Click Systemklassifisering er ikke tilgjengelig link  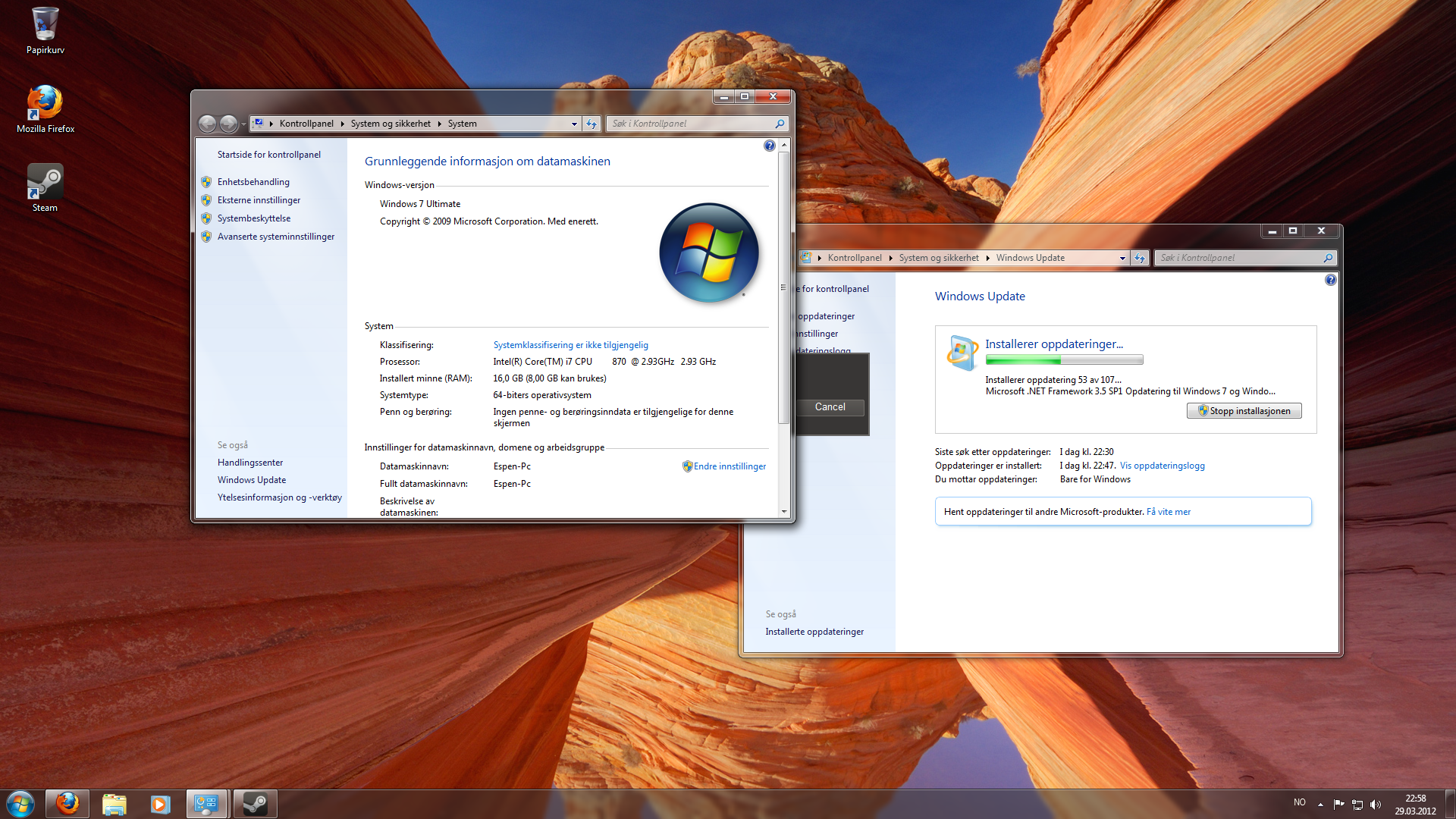571,345
